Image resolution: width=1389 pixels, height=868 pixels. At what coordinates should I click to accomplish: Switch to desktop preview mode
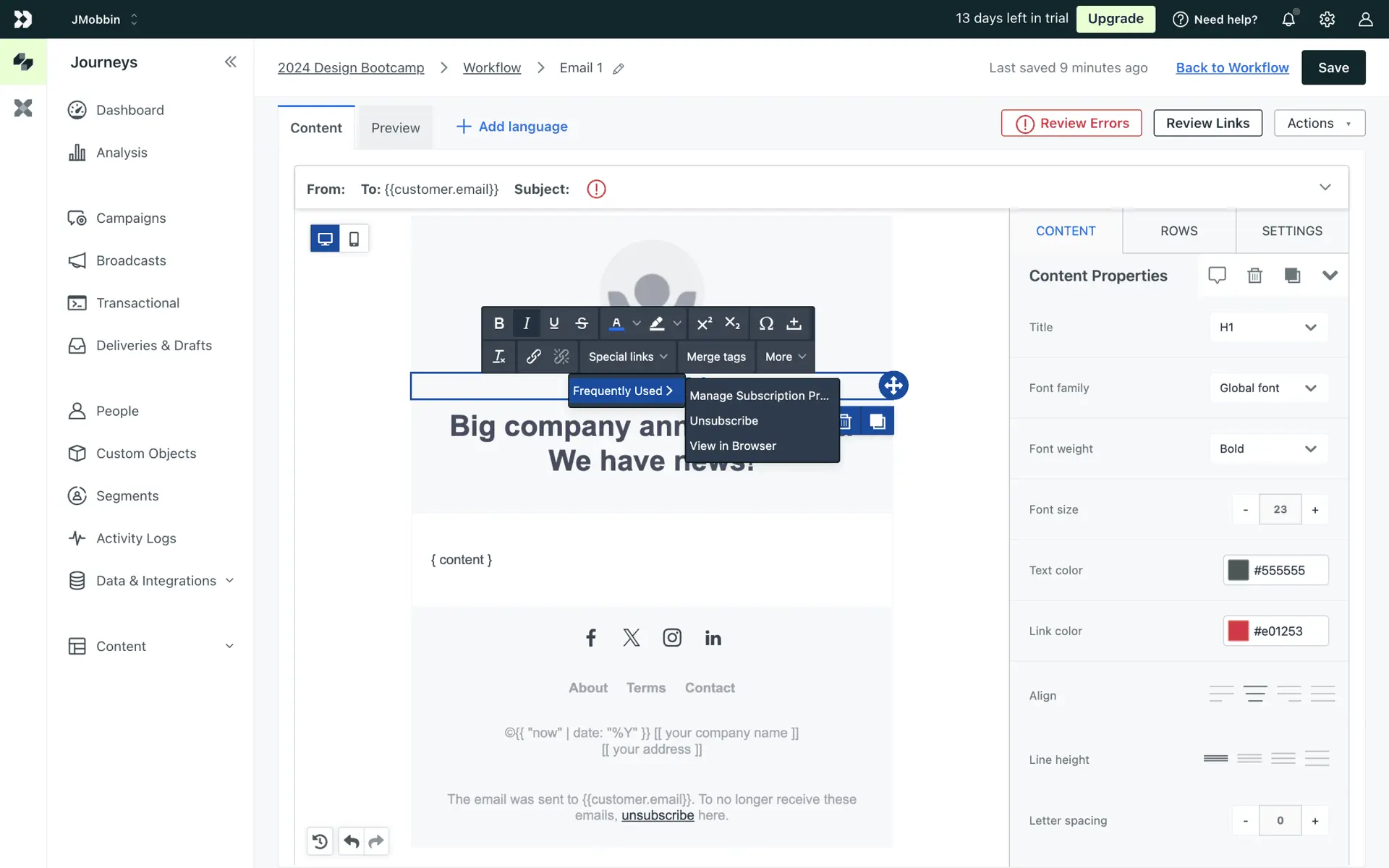(x=325, y=239)
